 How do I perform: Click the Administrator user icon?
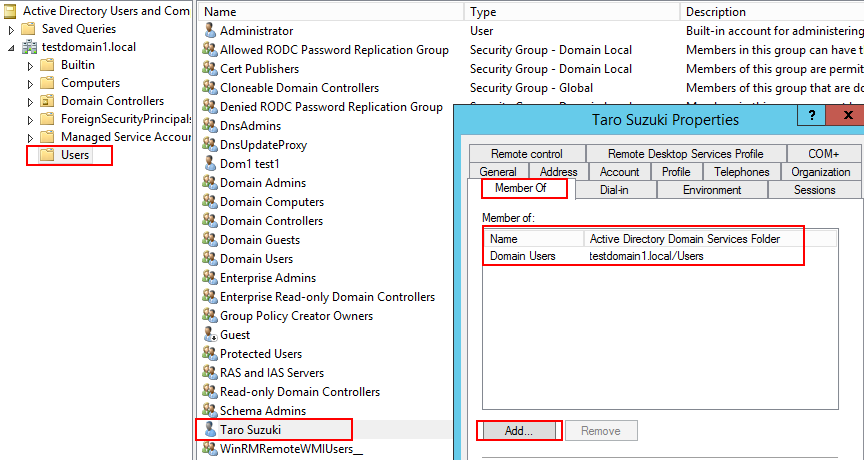click(210, 31)
